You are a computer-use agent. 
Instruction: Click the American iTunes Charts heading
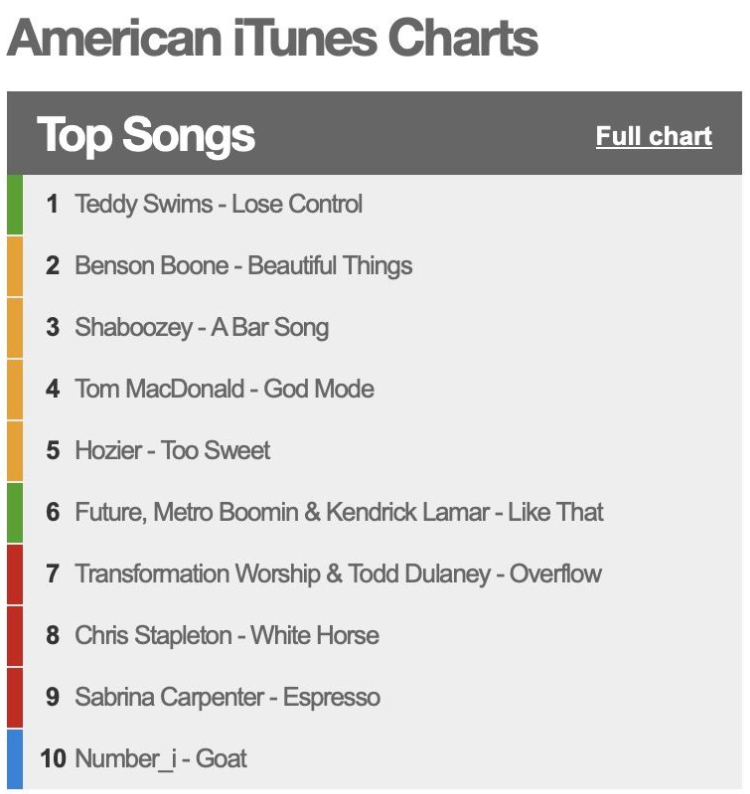[x=272, y=38]
